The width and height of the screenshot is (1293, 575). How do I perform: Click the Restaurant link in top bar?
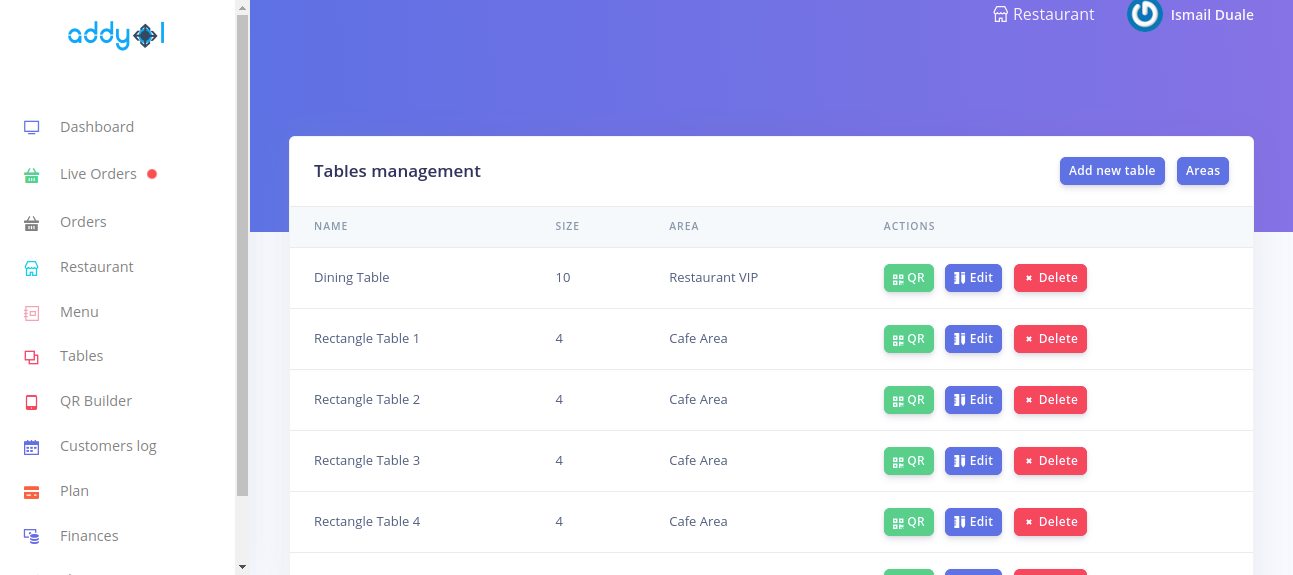[1043, 15]
